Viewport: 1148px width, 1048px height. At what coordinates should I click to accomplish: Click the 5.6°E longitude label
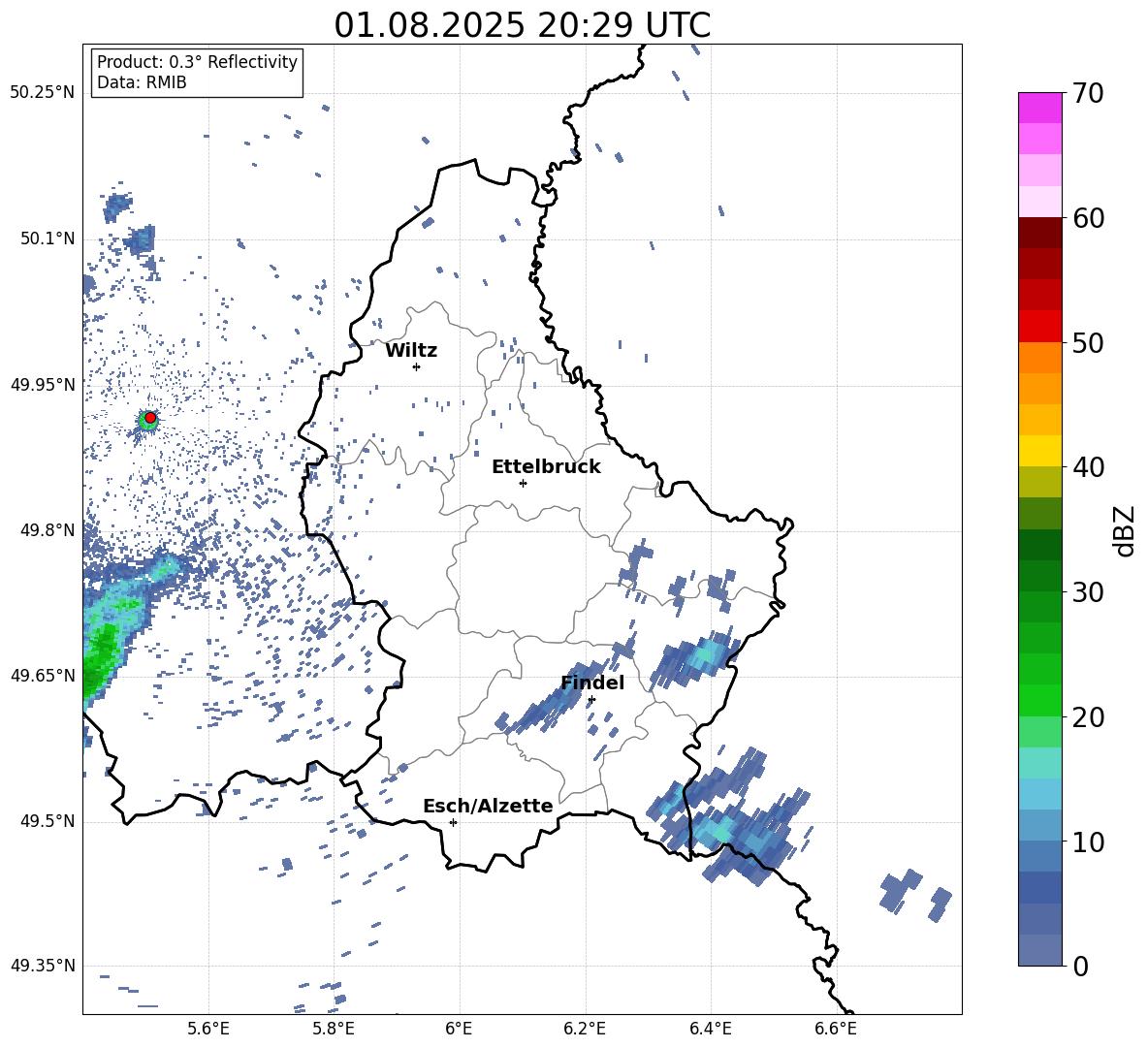pyautogui.click(x=208, y=1029)
